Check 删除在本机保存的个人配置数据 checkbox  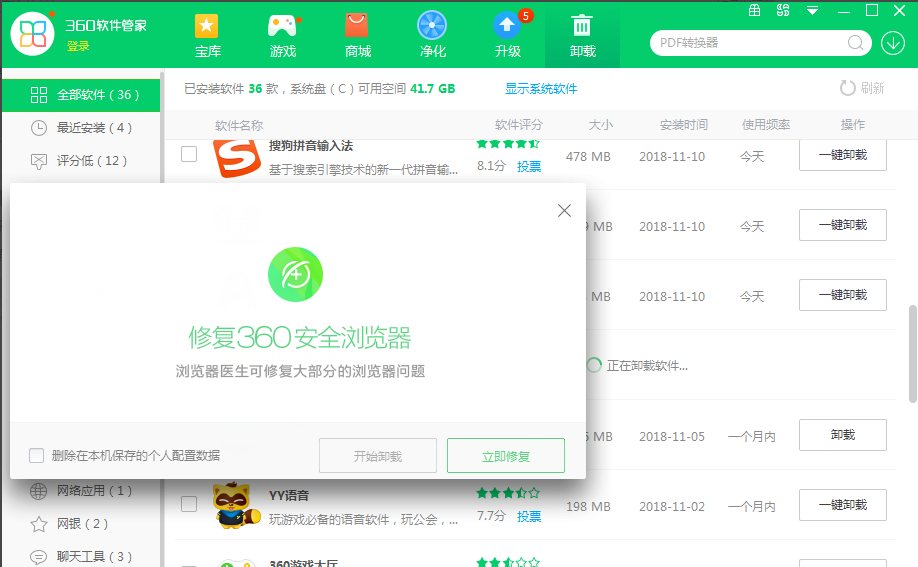click(36, 455)
